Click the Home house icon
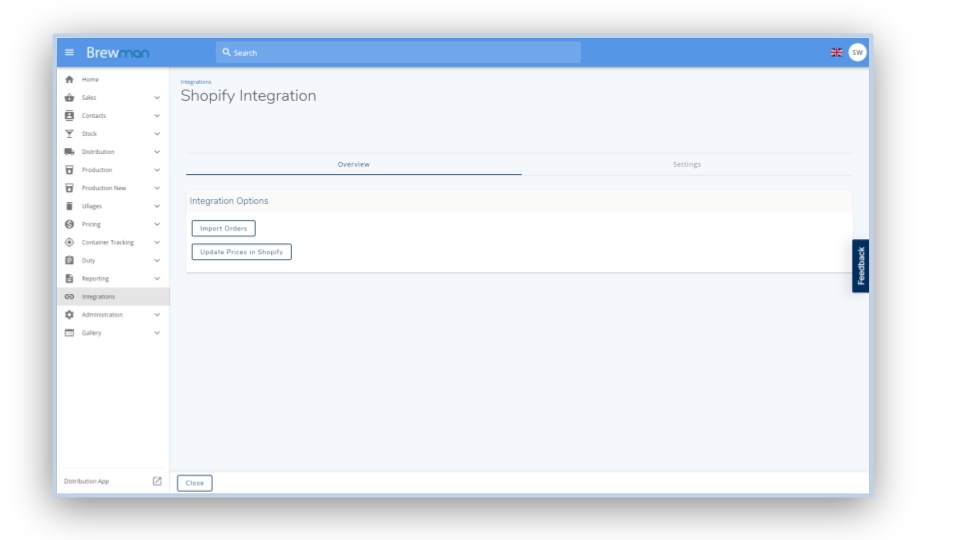The height and width of the screenshot is (540, 960). point(69,80)
